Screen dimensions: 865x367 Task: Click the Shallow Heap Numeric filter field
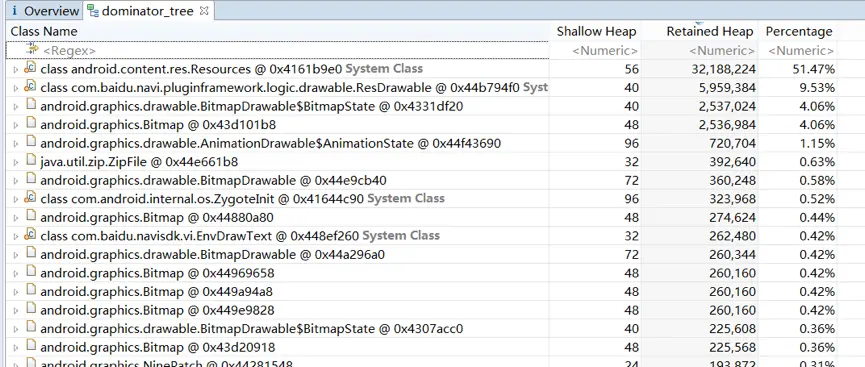click(x=605, y=51)
